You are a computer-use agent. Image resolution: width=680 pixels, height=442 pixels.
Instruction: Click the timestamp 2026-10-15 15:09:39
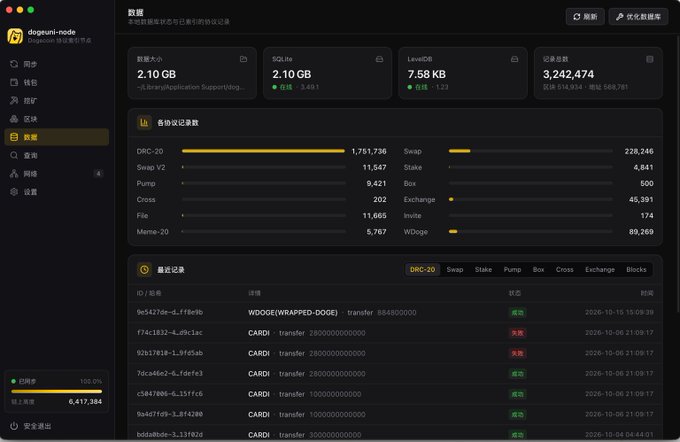pos(619,312)
